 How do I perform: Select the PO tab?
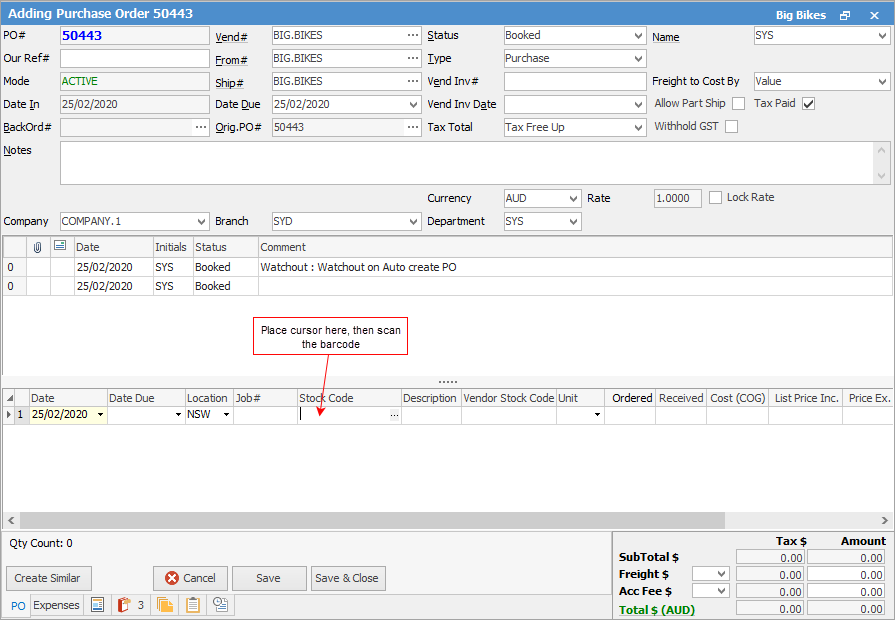coord(18,606)
